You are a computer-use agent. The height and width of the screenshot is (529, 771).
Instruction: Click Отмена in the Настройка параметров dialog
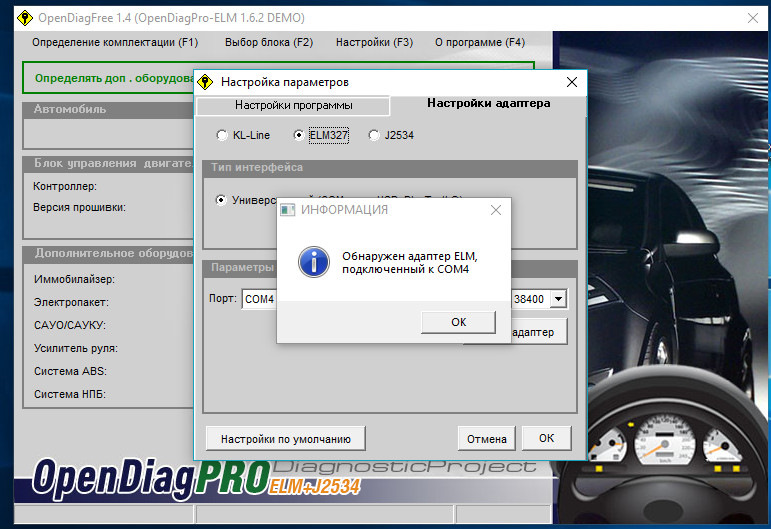[486, 439]
